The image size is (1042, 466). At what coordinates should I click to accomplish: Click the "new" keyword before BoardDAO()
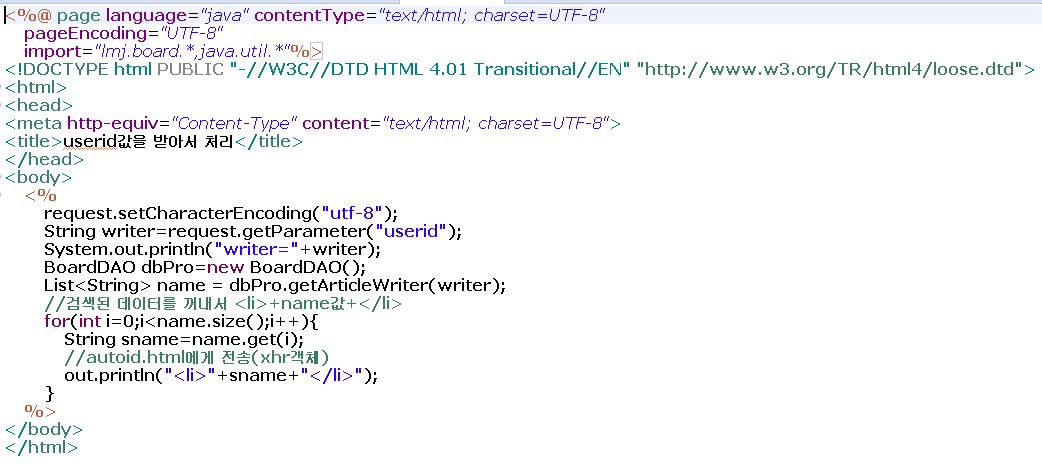click(226, 267)
